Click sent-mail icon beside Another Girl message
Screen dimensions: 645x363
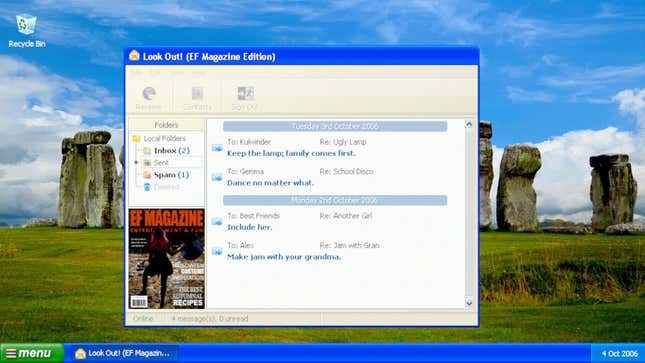(x=217, y=222)
